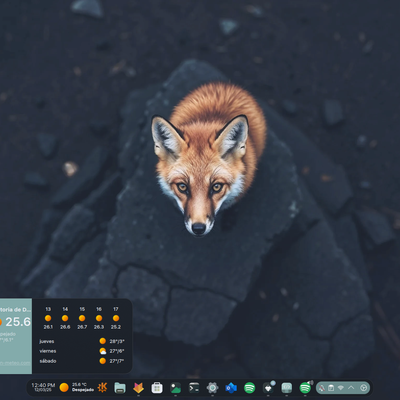Launch the image viewer dock icon
This screenshot has height=400, width=400.
(175, 388)
